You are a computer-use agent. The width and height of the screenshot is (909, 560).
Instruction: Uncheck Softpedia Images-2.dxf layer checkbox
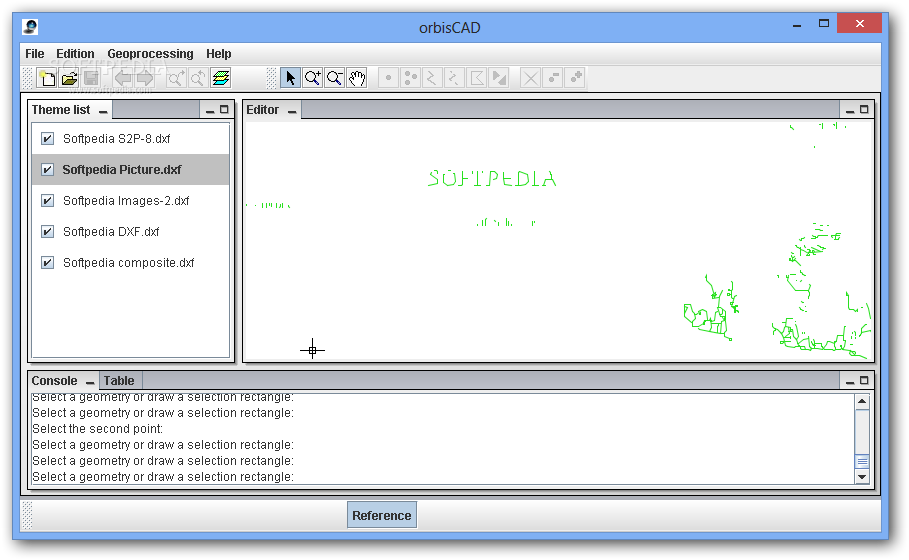point(48,201)
